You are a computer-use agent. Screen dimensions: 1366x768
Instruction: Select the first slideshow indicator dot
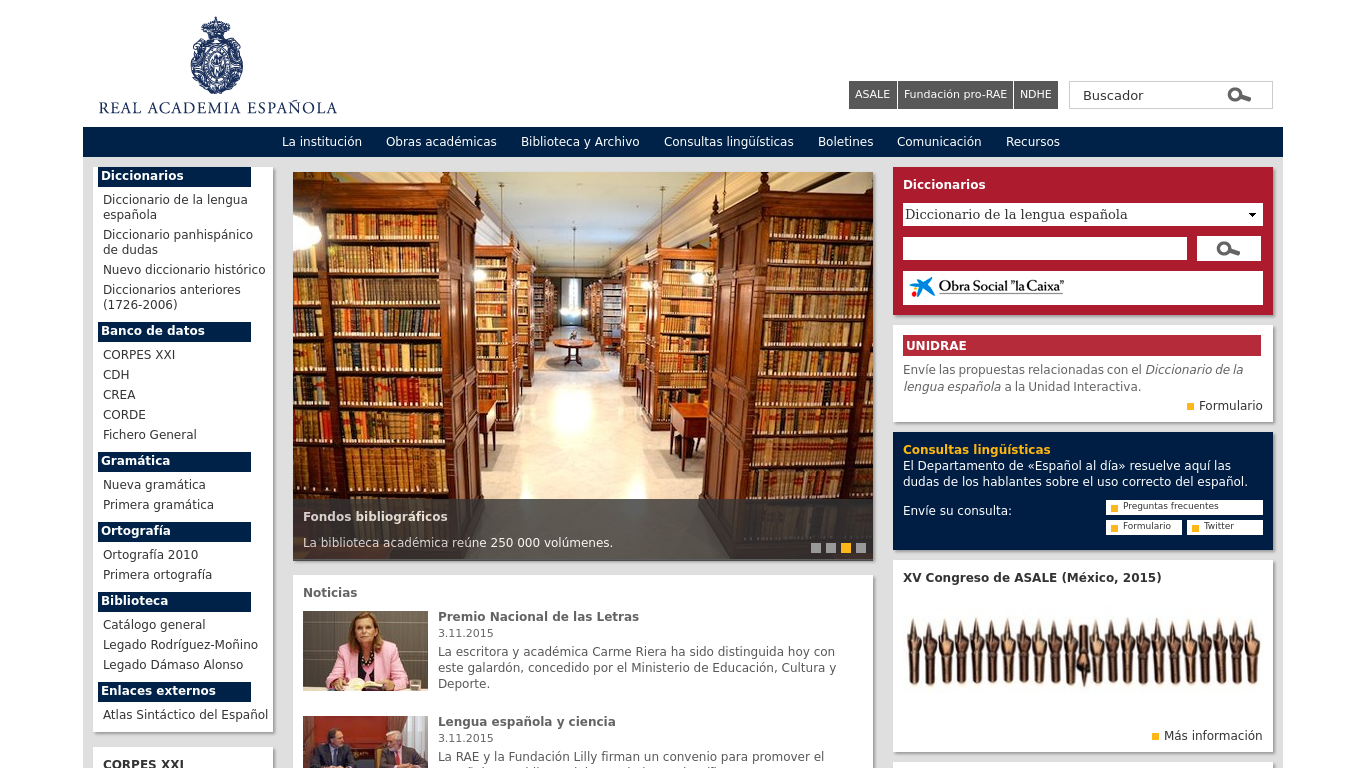pos(816,548)
